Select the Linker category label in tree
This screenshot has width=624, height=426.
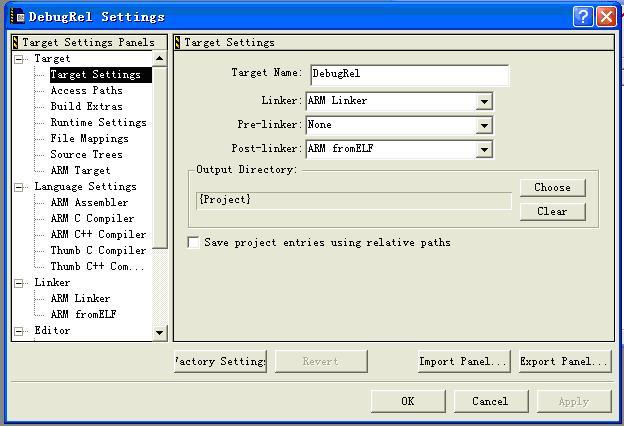point(52,283)
